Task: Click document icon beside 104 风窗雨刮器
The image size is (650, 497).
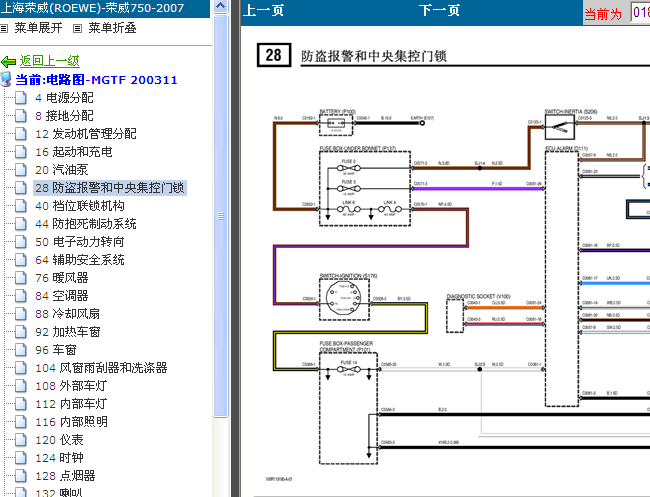Action: (21, 368)
